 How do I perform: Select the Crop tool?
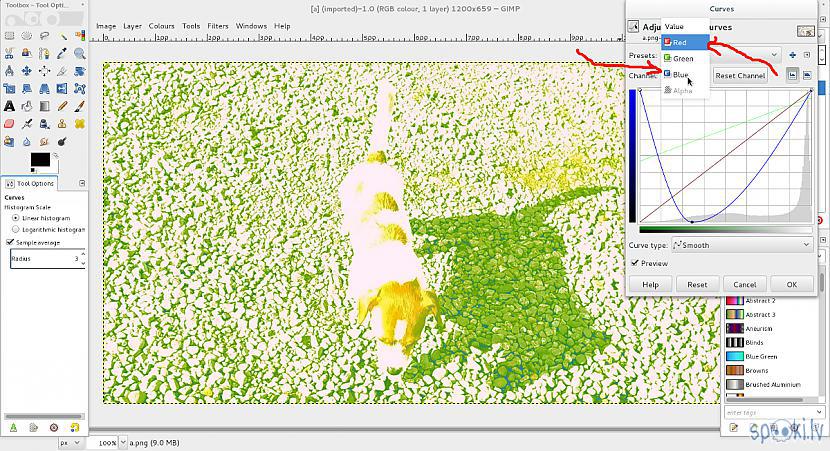pos(62,71)
